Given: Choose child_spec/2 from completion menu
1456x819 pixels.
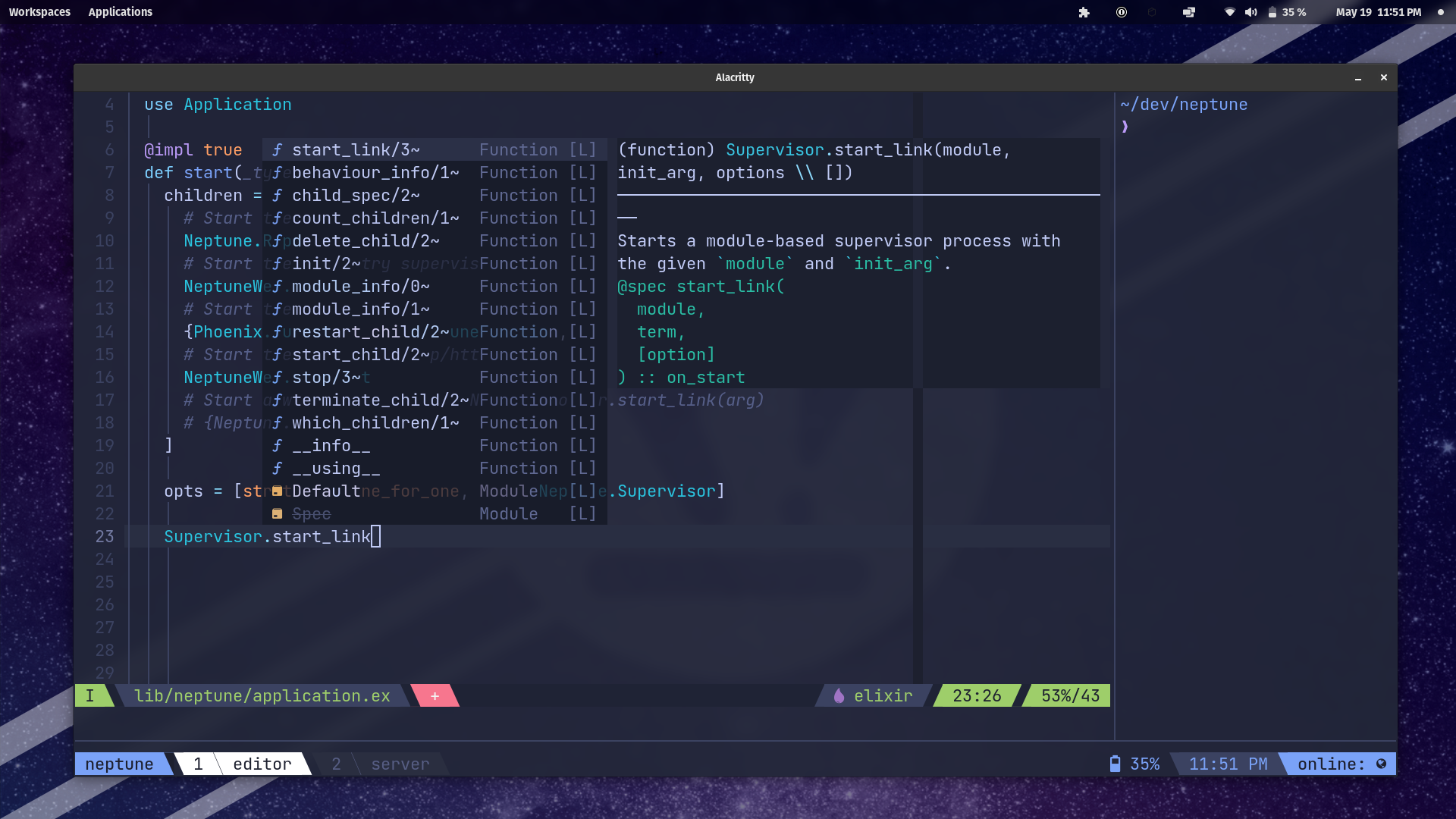Looking at the screenshot, I should [356, 196].
